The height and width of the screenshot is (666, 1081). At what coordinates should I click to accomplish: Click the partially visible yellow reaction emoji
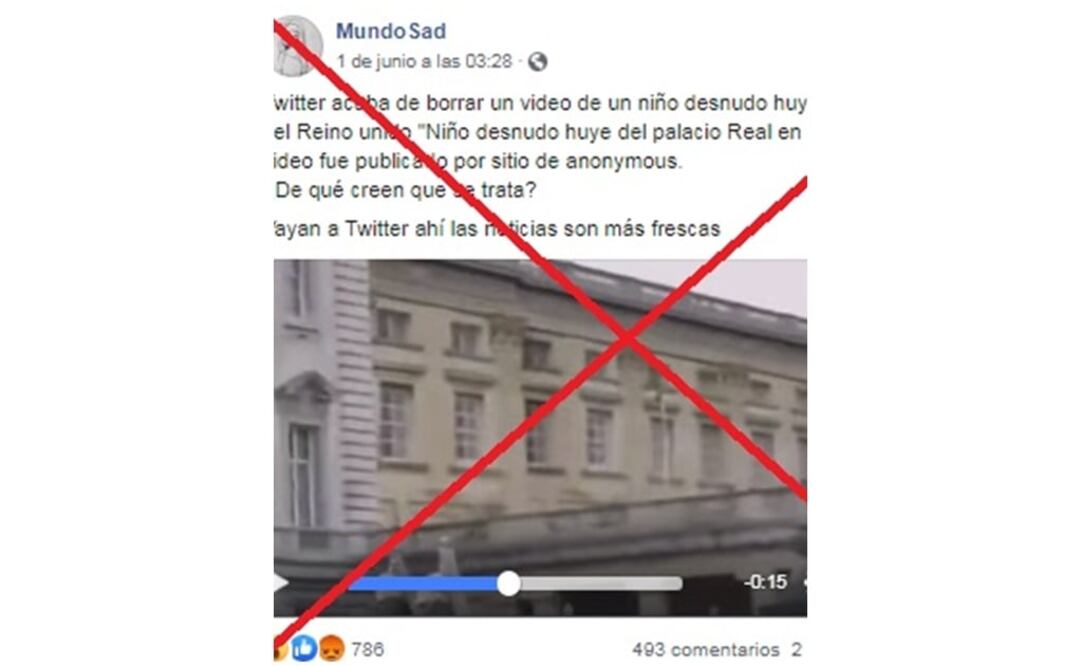click(281, 649)
